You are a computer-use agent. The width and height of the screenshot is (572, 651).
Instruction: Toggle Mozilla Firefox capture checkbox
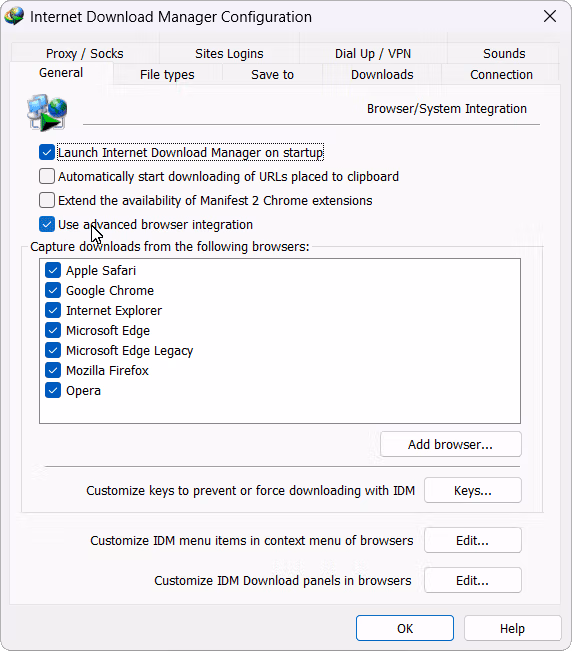click(53, 370)
